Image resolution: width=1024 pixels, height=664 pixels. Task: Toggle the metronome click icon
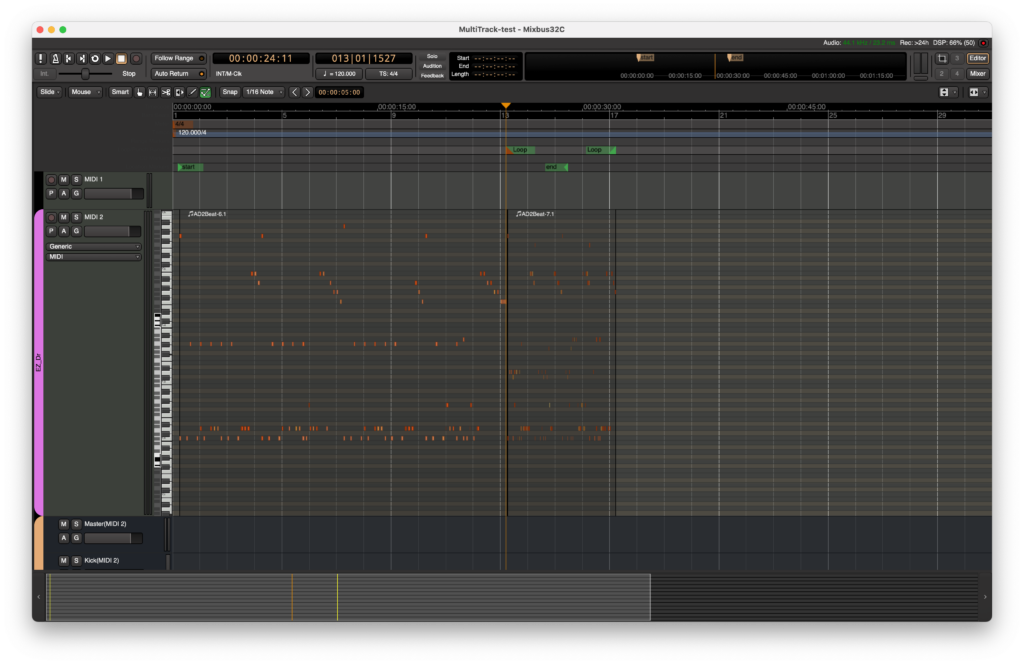tap(55, 59)
